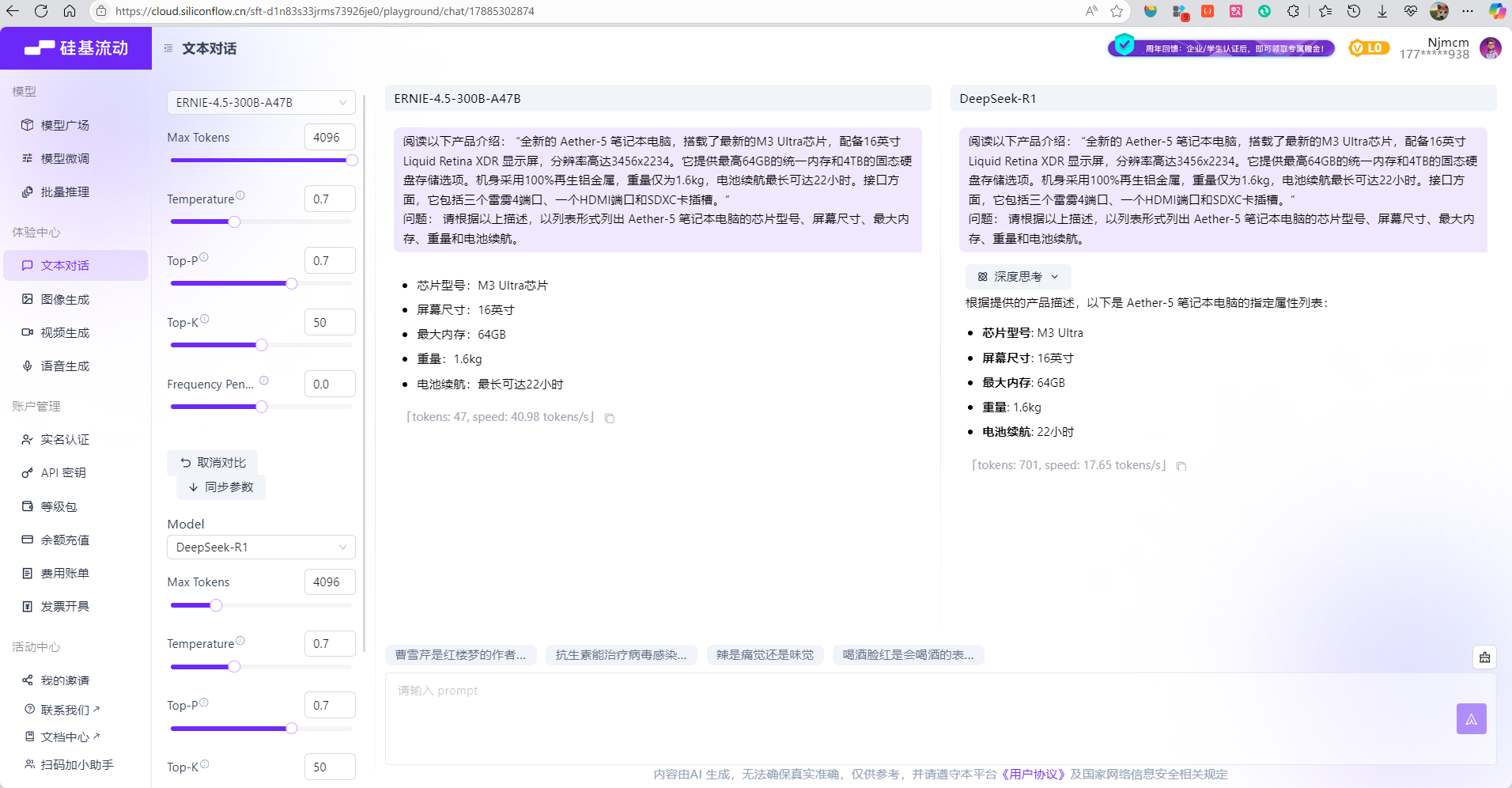
Task: Click the 同步参数 button
Action: click(221, 487)
